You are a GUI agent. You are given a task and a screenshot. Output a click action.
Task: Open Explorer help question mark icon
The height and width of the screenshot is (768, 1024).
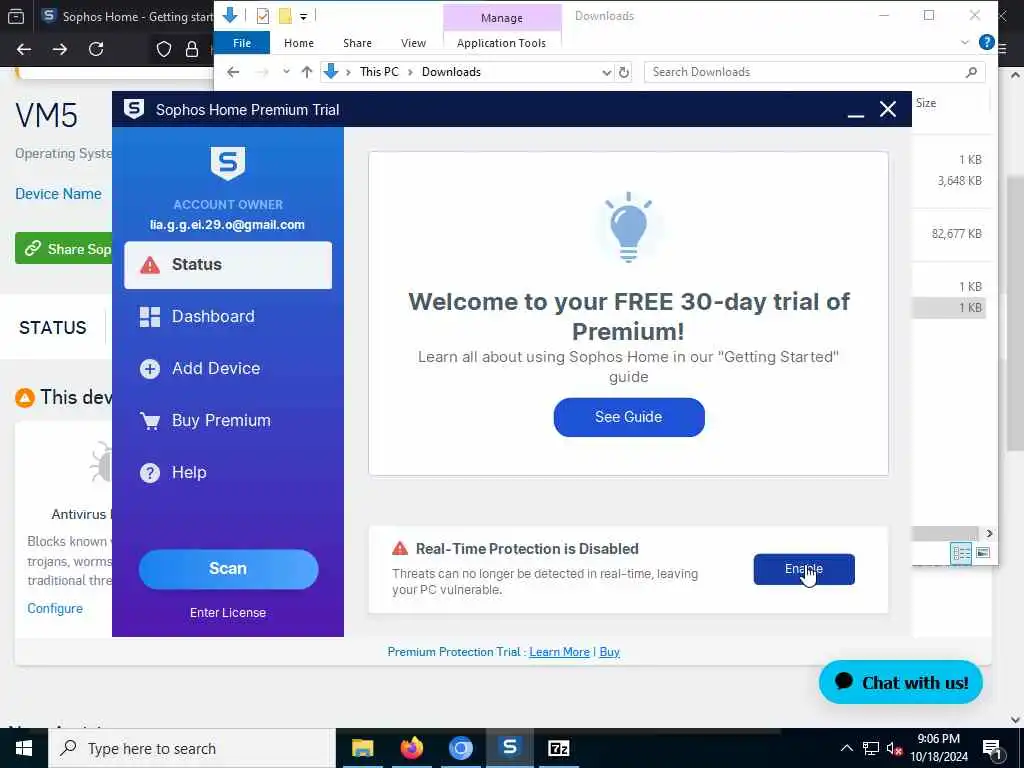(986, 42)
